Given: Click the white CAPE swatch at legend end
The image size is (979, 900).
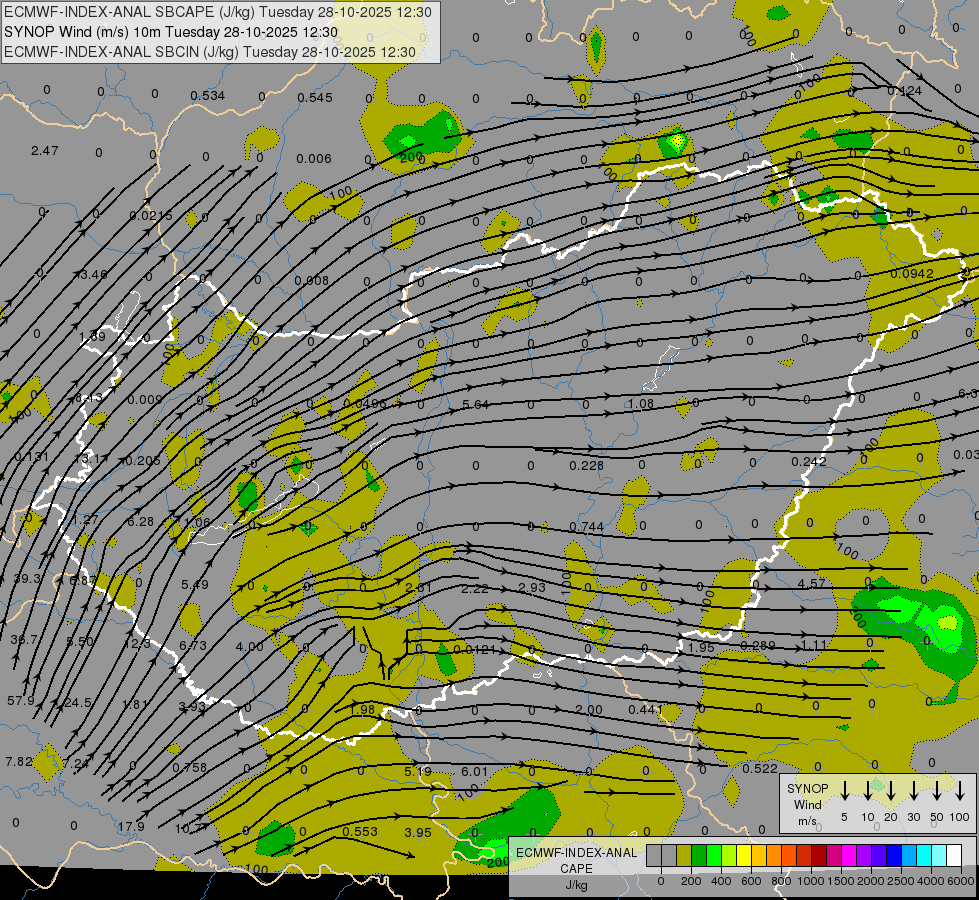Looking at the screenshot, I should tap(954, 855).
